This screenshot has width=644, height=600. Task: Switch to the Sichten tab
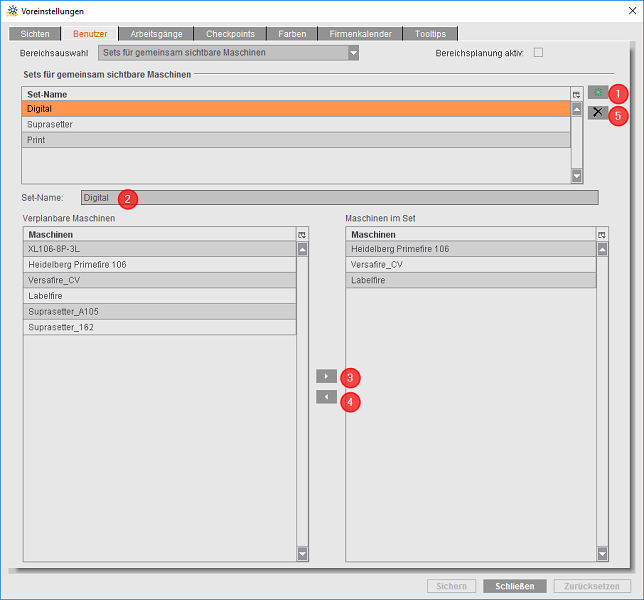pos(35,34)
